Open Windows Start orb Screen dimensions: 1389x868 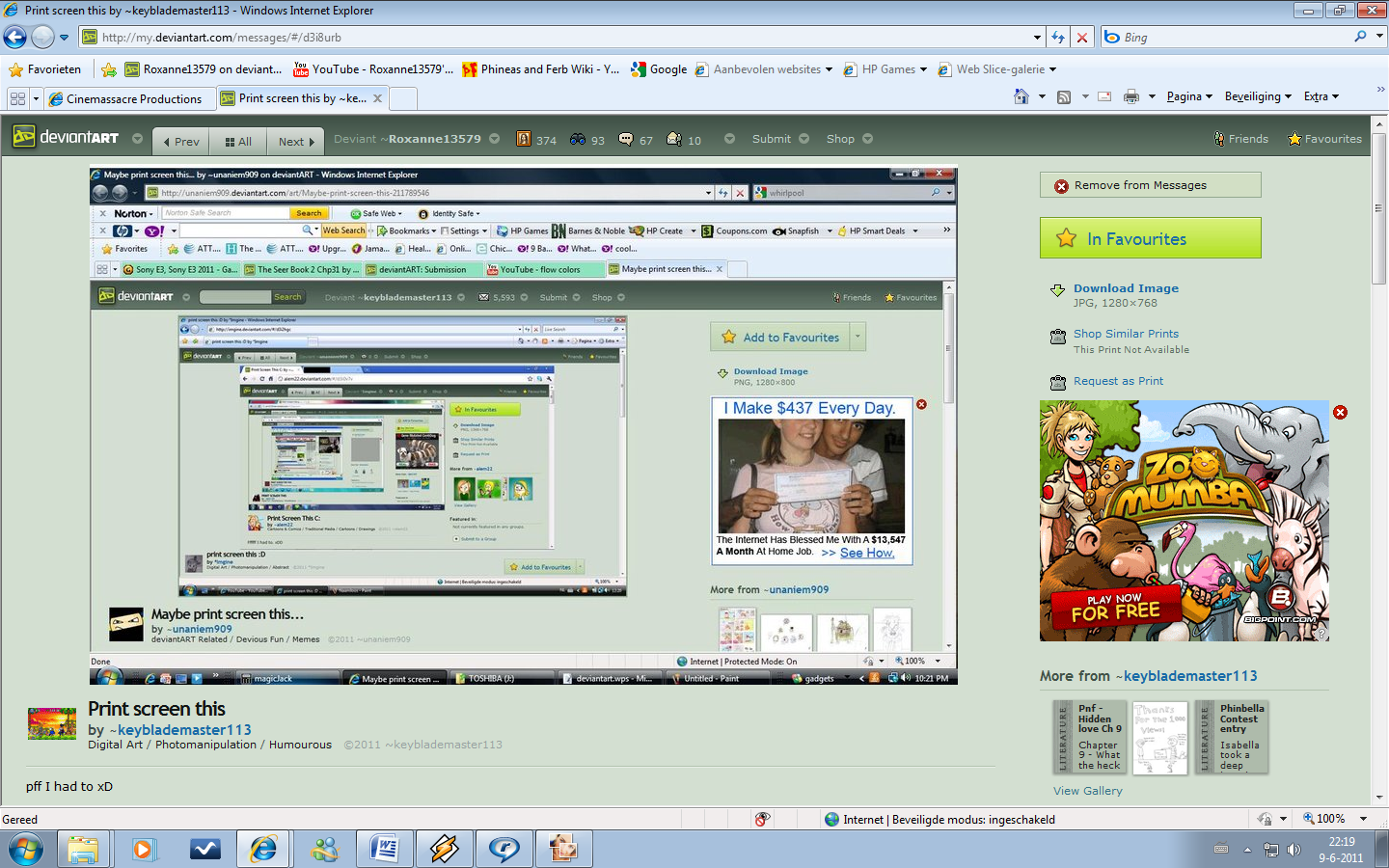coord(25,850)
